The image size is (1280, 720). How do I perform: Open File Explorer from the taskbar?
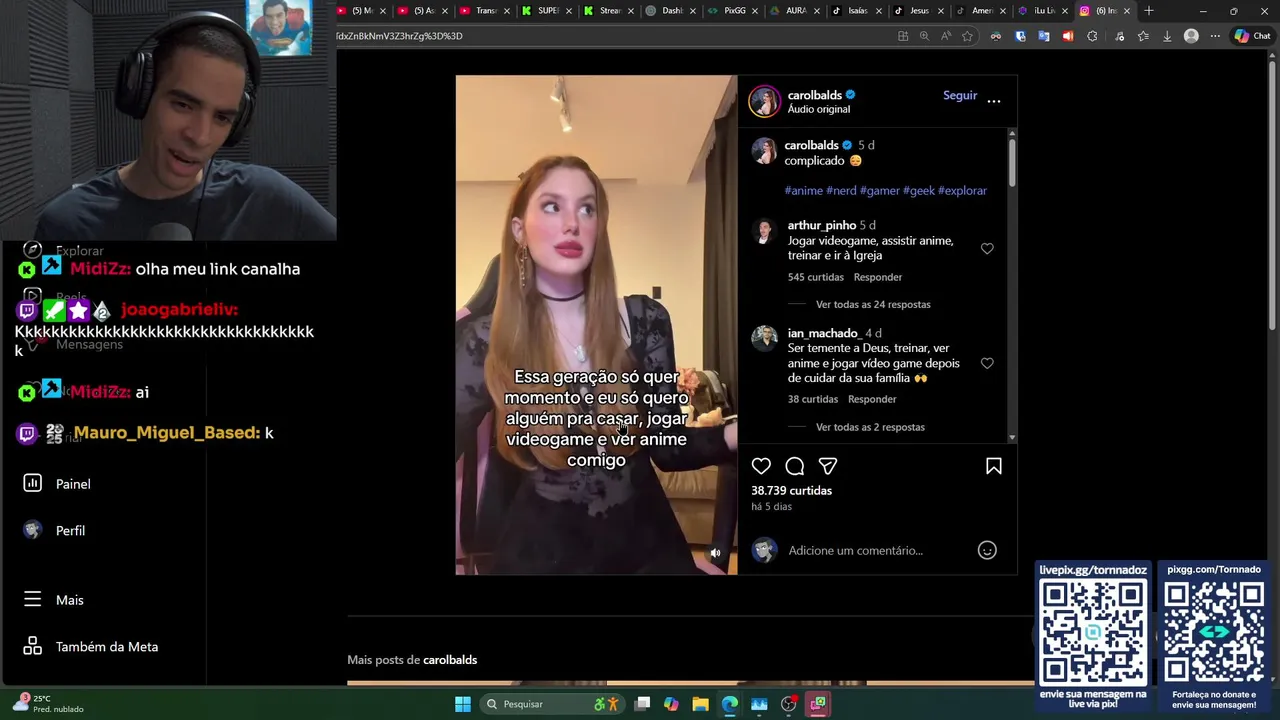coord(701,704)
